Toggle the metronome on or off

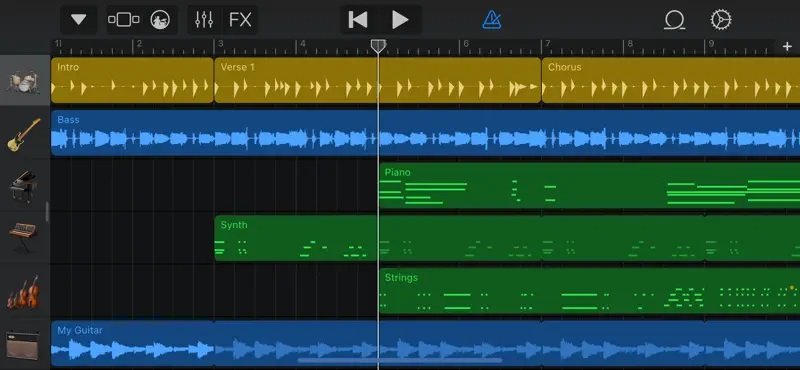coord(492,20)
